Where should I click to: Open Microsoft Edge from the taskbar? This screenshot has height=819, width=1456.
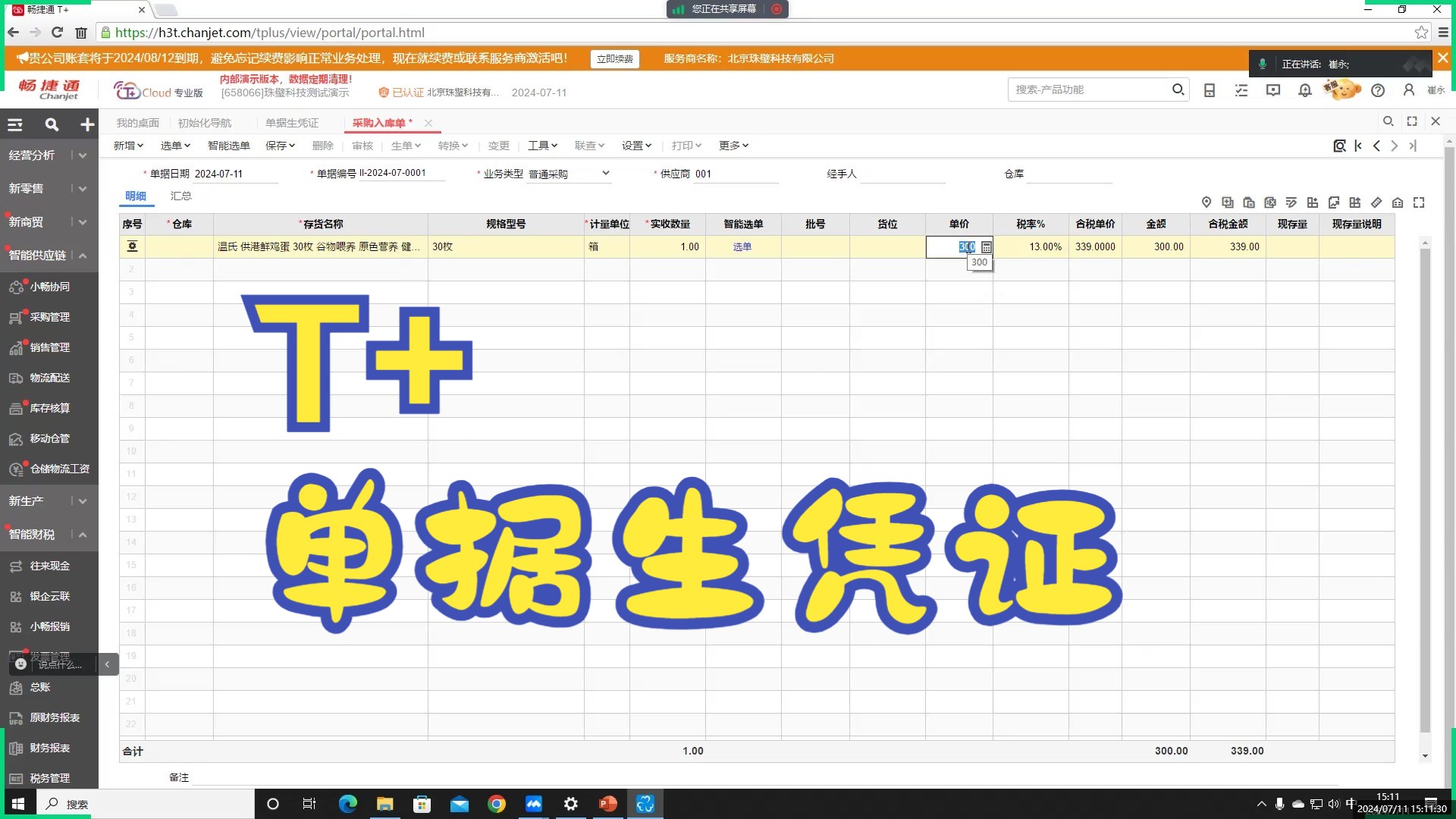347,804
